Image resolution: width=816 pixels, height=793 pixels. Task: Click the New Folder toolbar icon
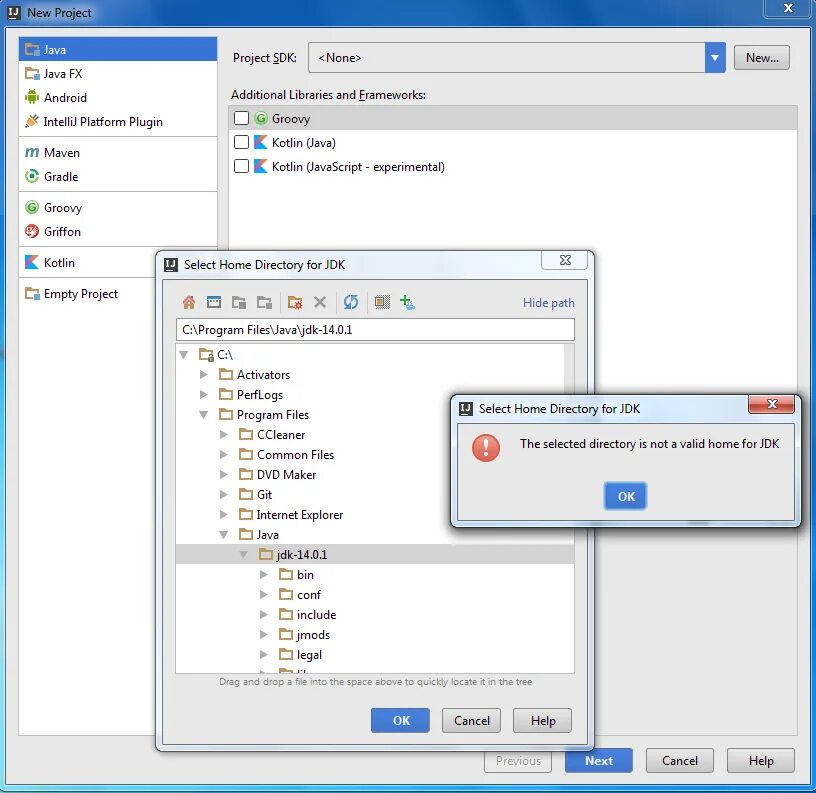tap(295, 302)
